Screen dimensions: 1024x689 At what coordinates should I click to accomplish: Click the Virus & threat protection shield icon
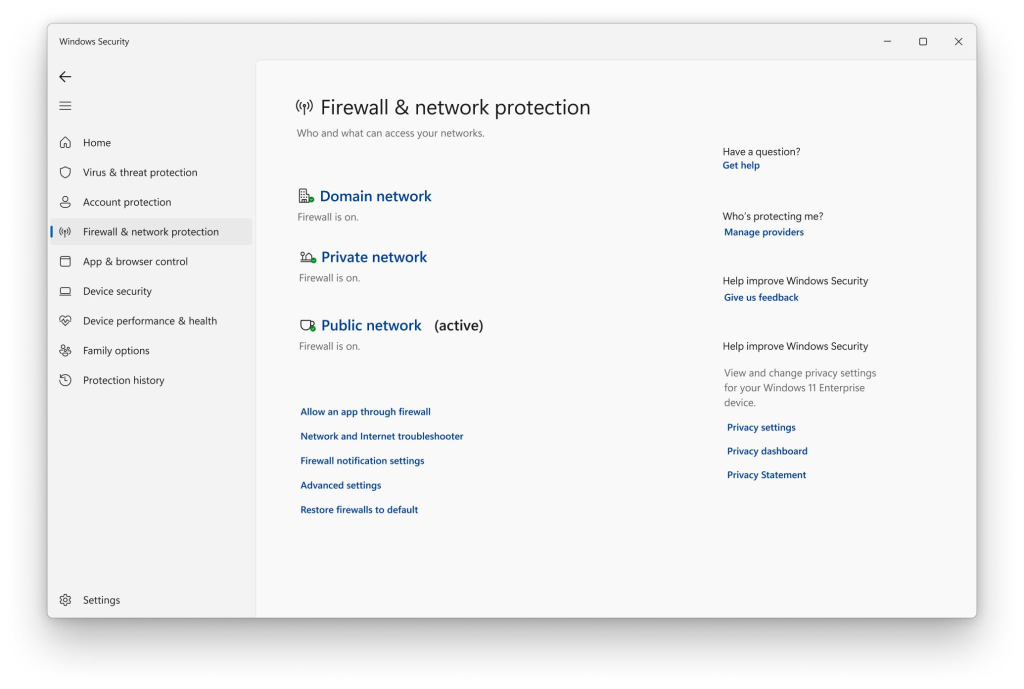click(65, 173)
